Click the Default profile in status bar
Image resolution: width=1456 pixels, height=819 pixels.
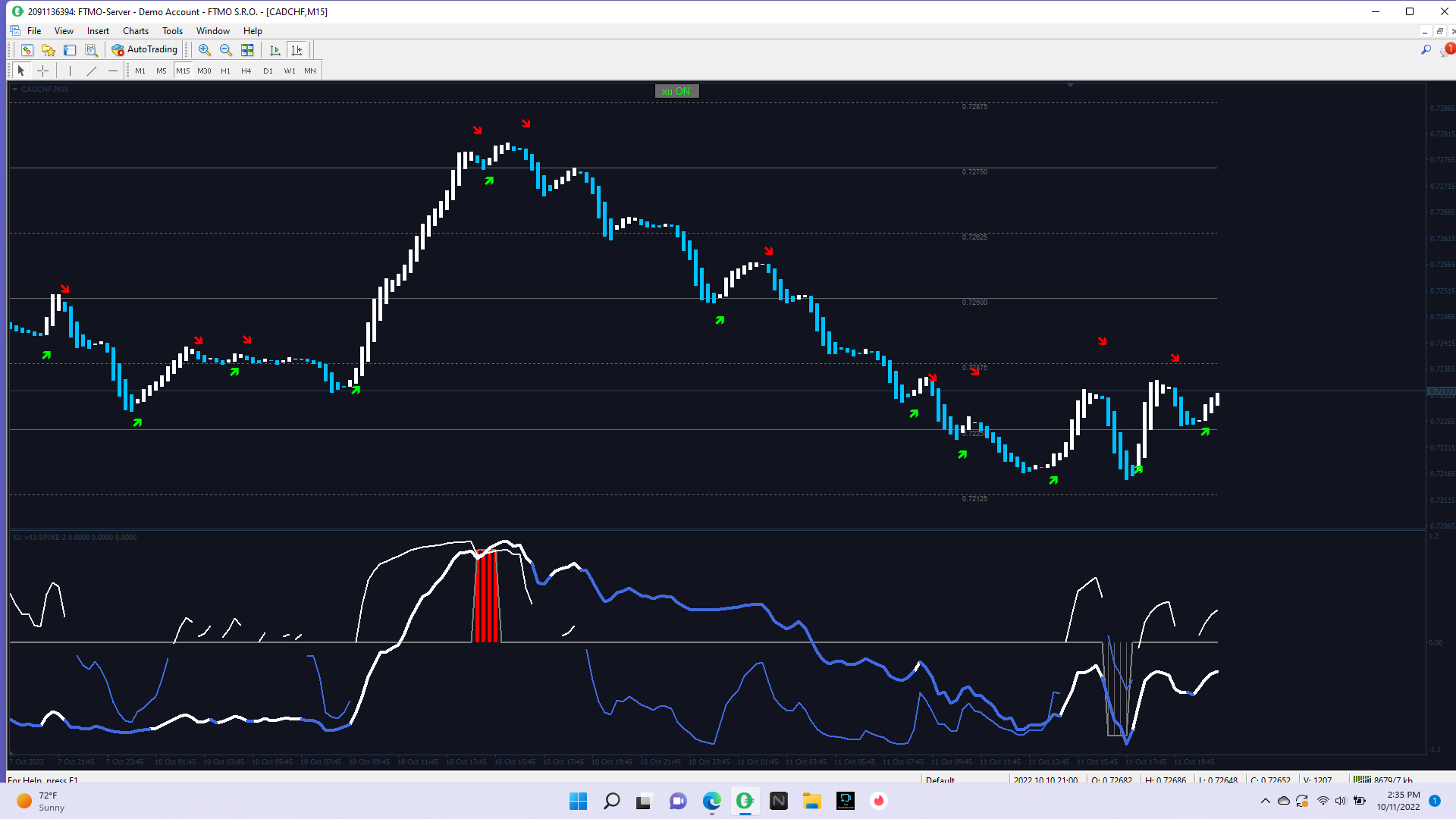940,780
